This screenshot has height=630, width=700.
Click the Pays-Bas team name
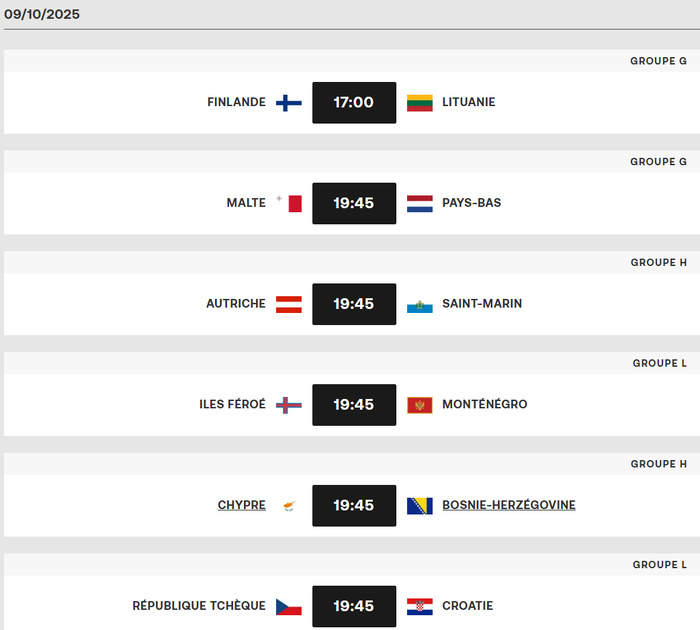[x=472, y=203]
